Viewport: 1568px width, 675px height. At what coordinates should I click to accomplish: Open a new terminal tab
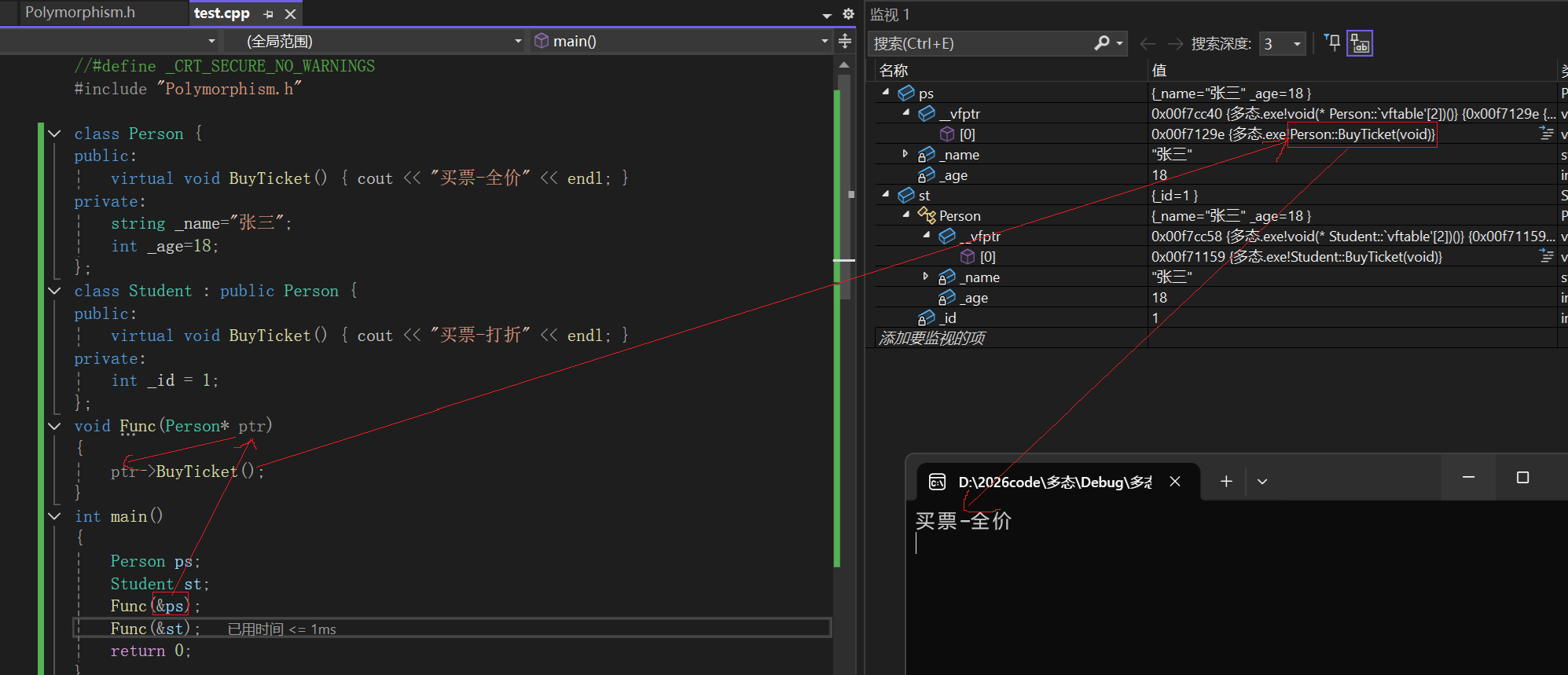coord(1226,482)
